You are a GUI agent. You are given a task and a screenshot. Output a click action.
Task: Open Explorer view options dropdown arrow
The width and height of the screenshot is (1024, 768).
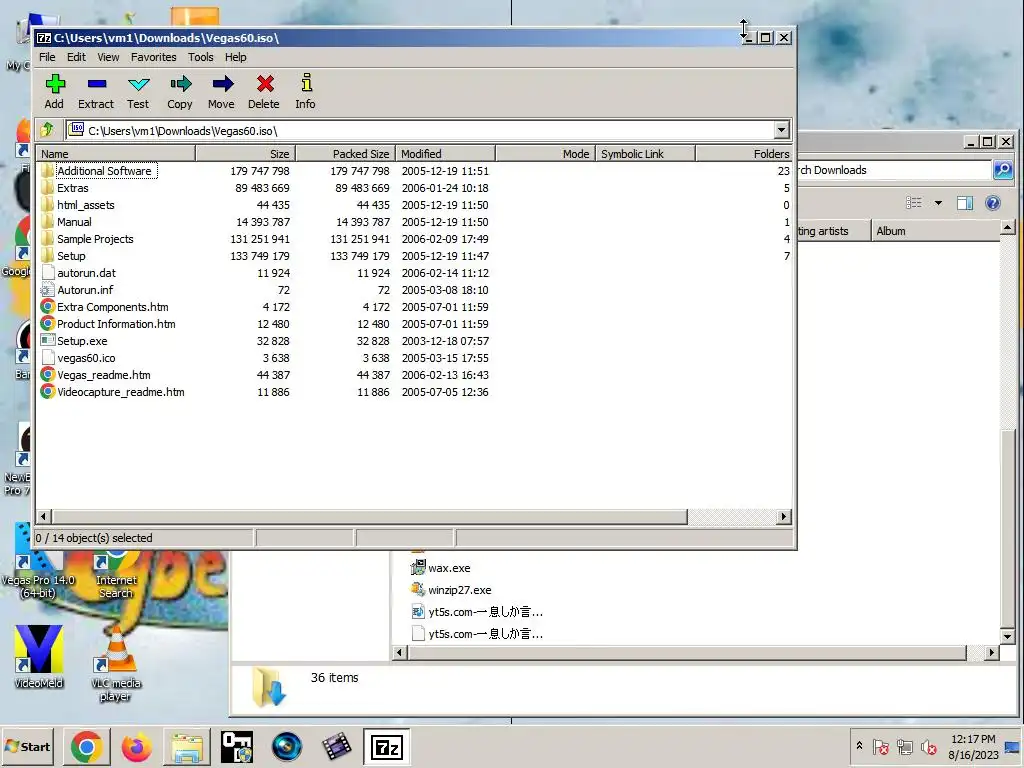938,203
